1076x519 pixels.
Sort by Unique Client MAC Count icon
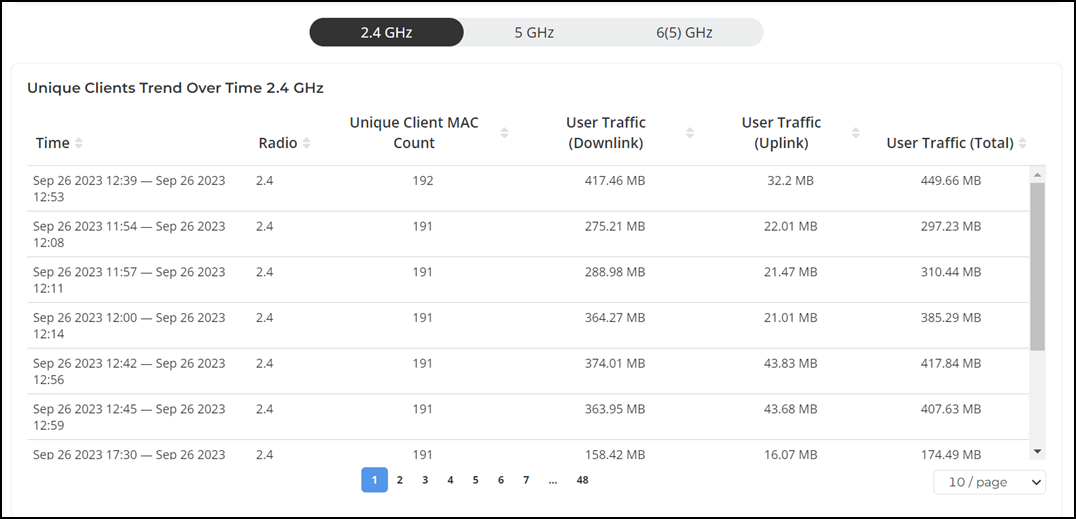coord(504,133)
